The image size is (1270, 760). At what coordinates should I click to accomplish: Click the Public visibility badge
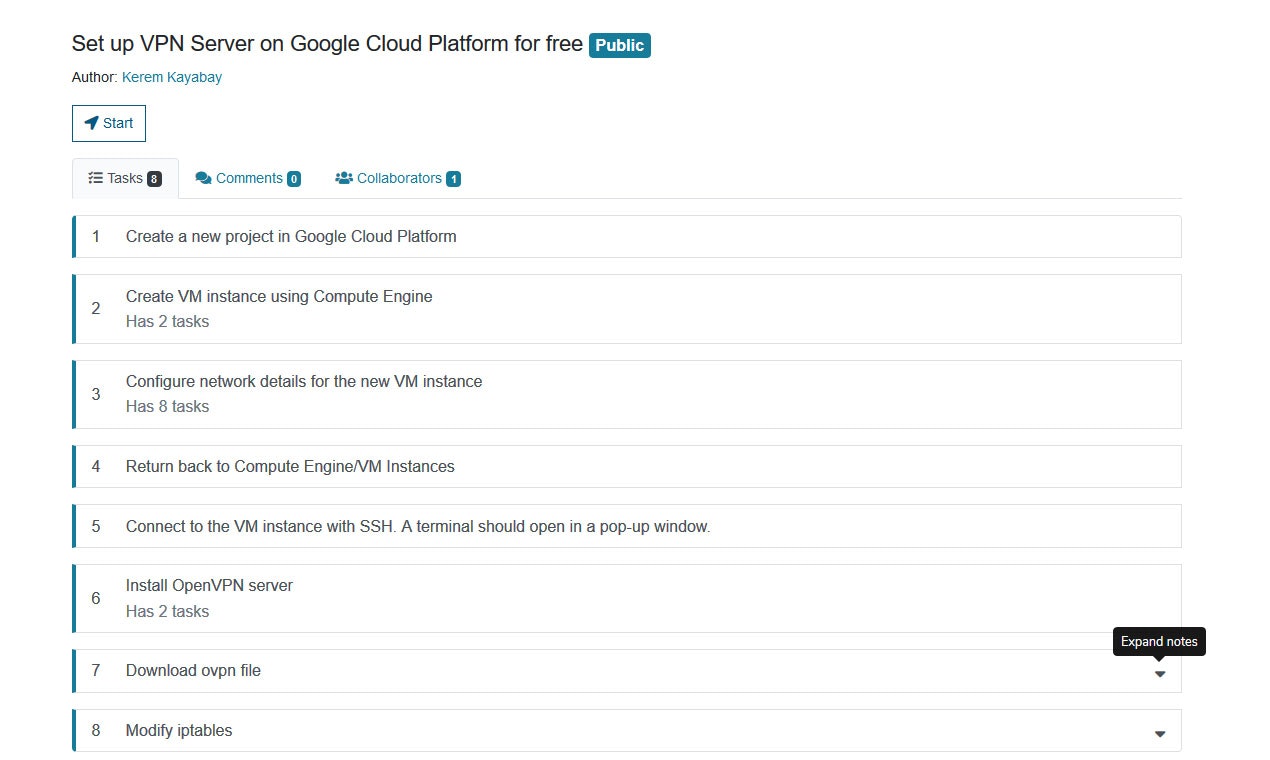pyautogui.click(x=620, y=45)
